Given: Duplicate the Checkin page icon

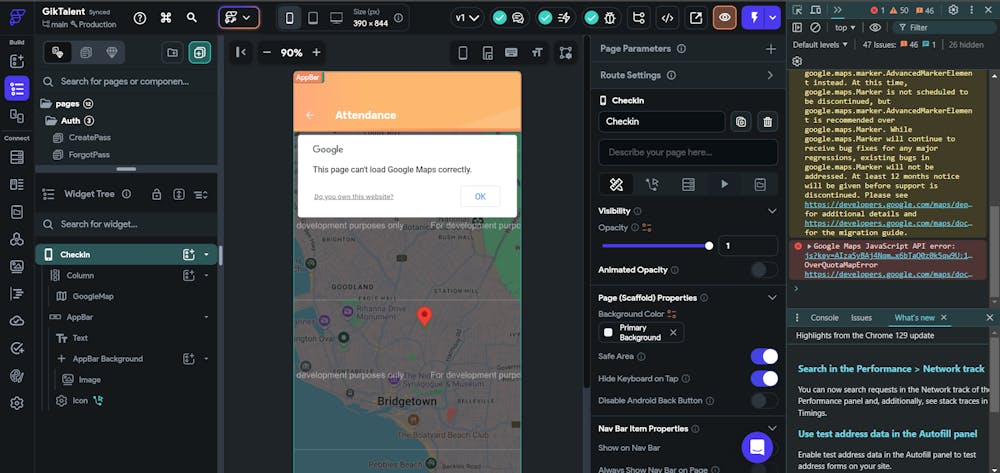Looking at the screenshot, I should pos(740,122).
